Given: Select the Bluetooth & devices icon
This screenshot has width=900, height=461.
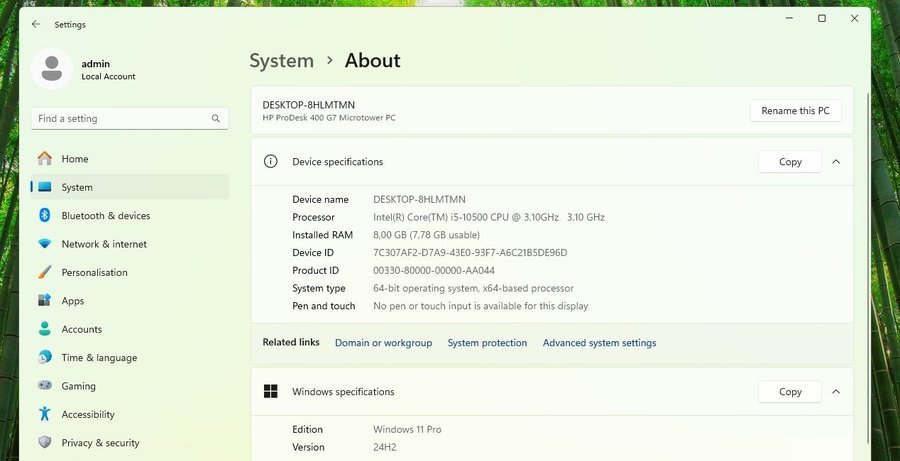Looking at the screenshot, I should coord(44,216).
